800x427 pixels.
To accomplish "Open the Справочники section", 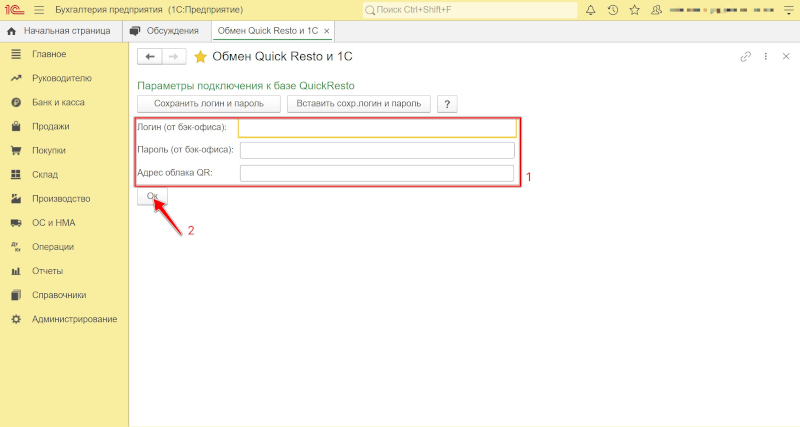I will [x=59, y=295].
